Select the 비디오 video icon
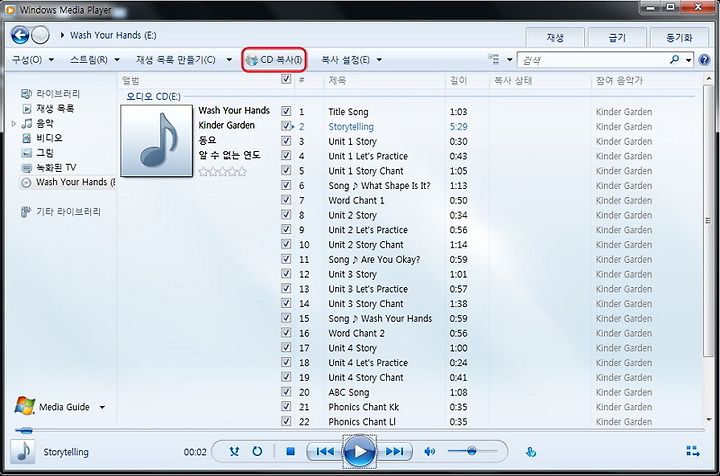Image resolution: width=720 pixels, height=476 pixels. click(27, 138)
